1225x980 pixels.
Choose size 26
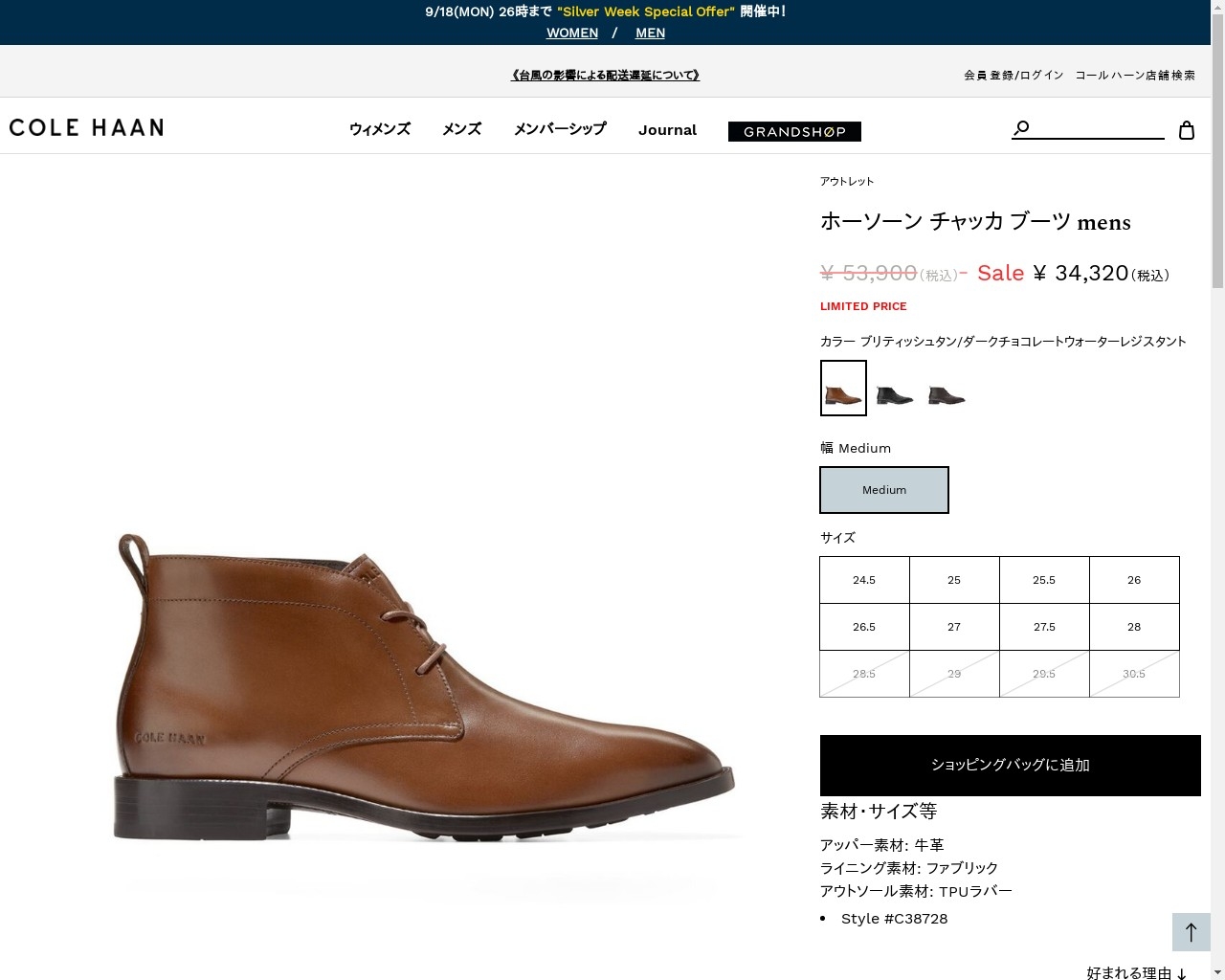[x=1134, y=580]
